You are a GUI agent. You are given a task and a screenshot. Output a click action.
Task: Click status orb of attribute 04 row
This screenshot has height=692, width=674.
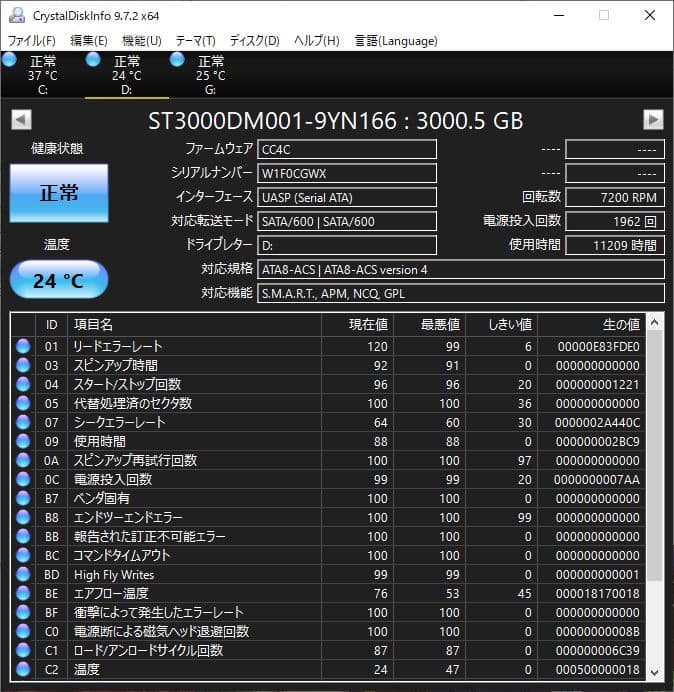coord(23,384)
